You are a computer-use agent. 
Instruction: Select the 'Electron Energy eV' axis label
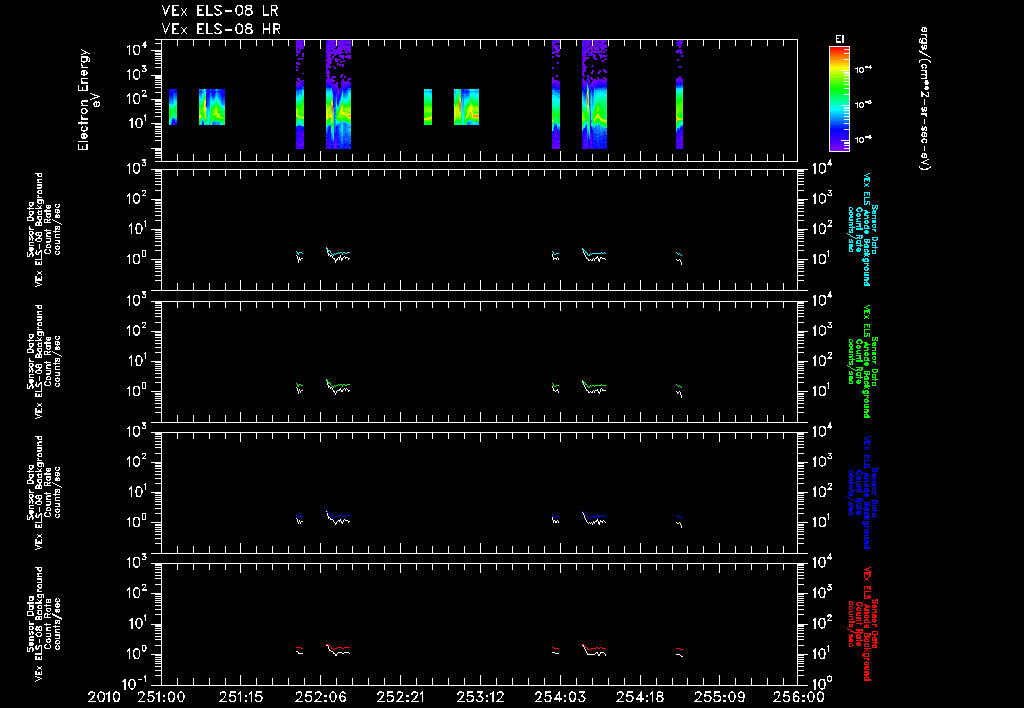point(89,100)
